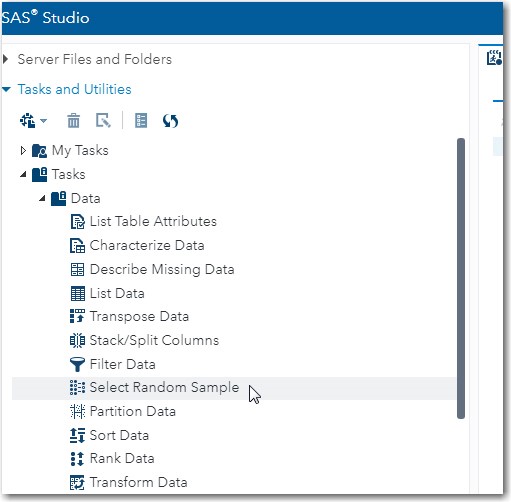Click the Sort Data icon
Screen dimensions: 511x502
point(77,435)
